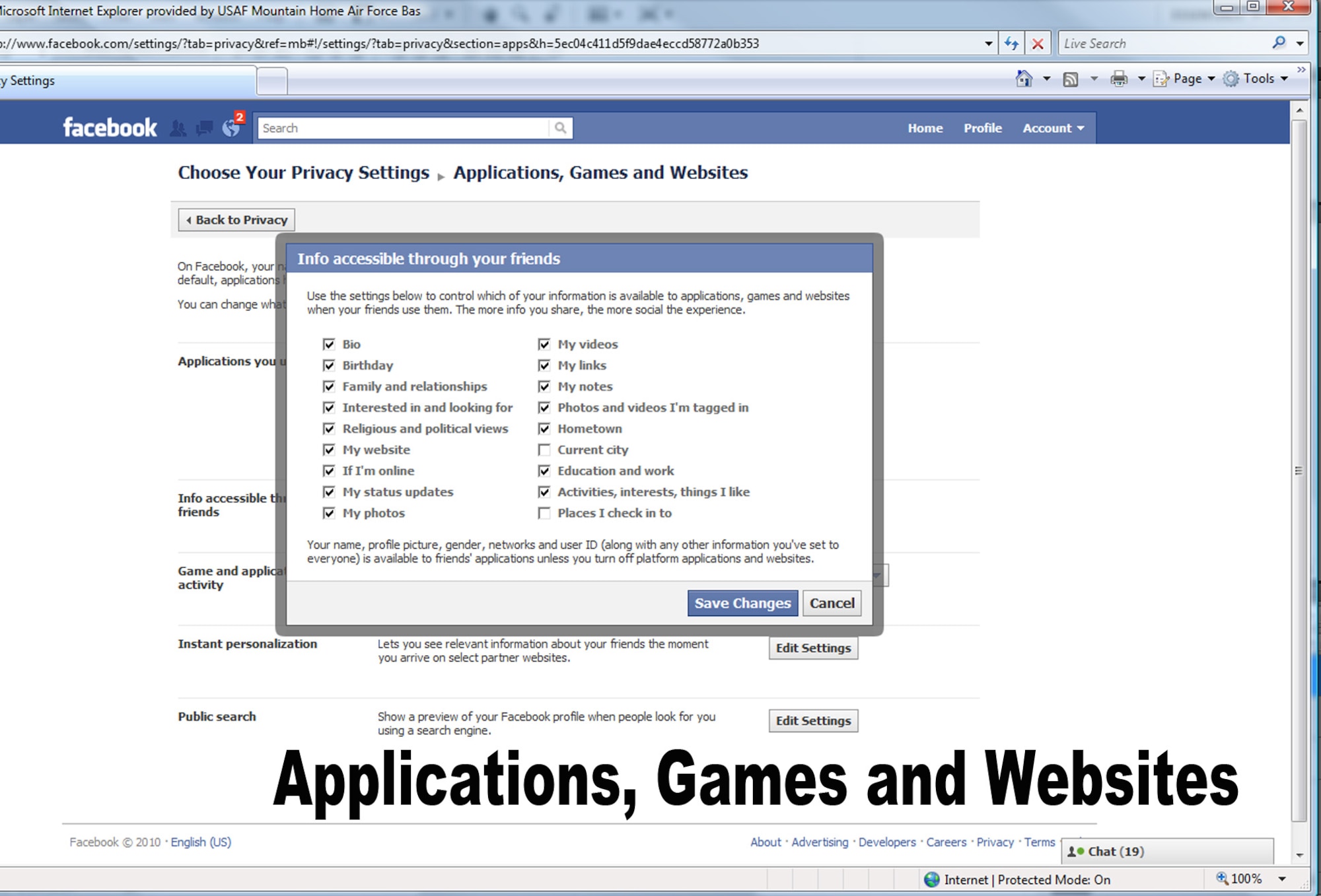This screenshot has height=896, width=1321.
Task: Open the Advertising footer link
Action: tap(820, 842)
